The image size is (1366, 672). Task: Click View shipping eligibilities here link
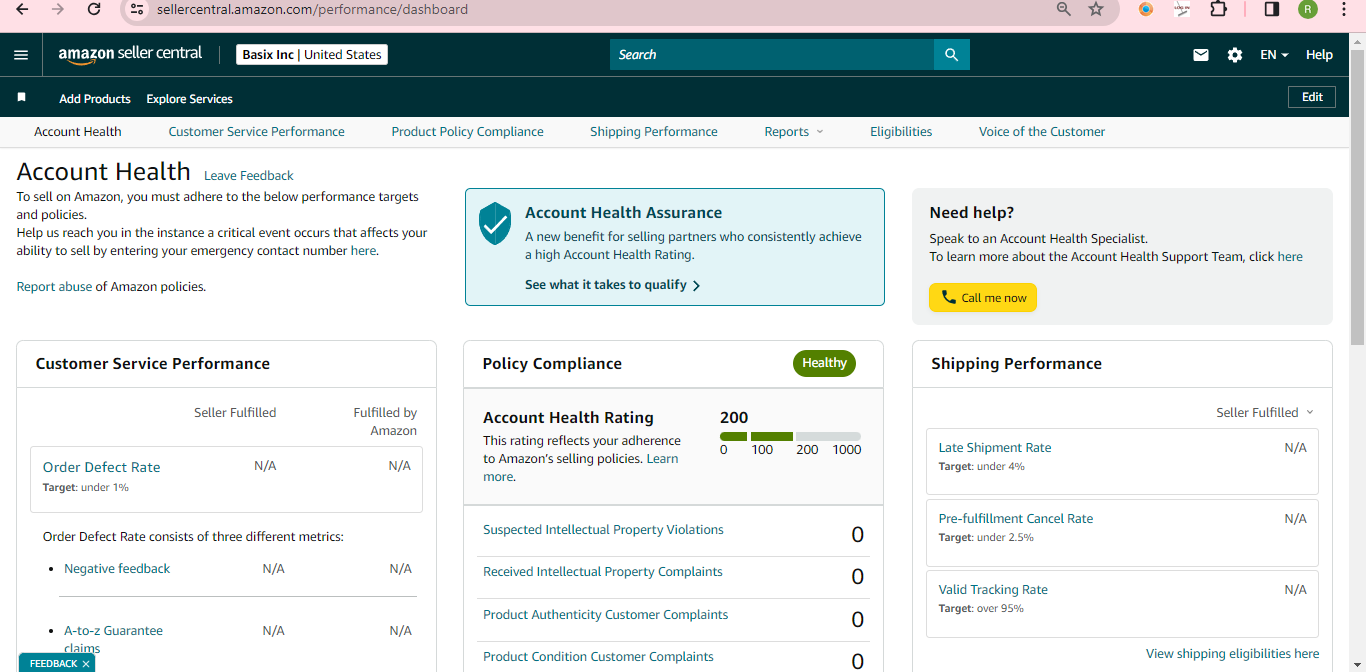click(1232, 654)
